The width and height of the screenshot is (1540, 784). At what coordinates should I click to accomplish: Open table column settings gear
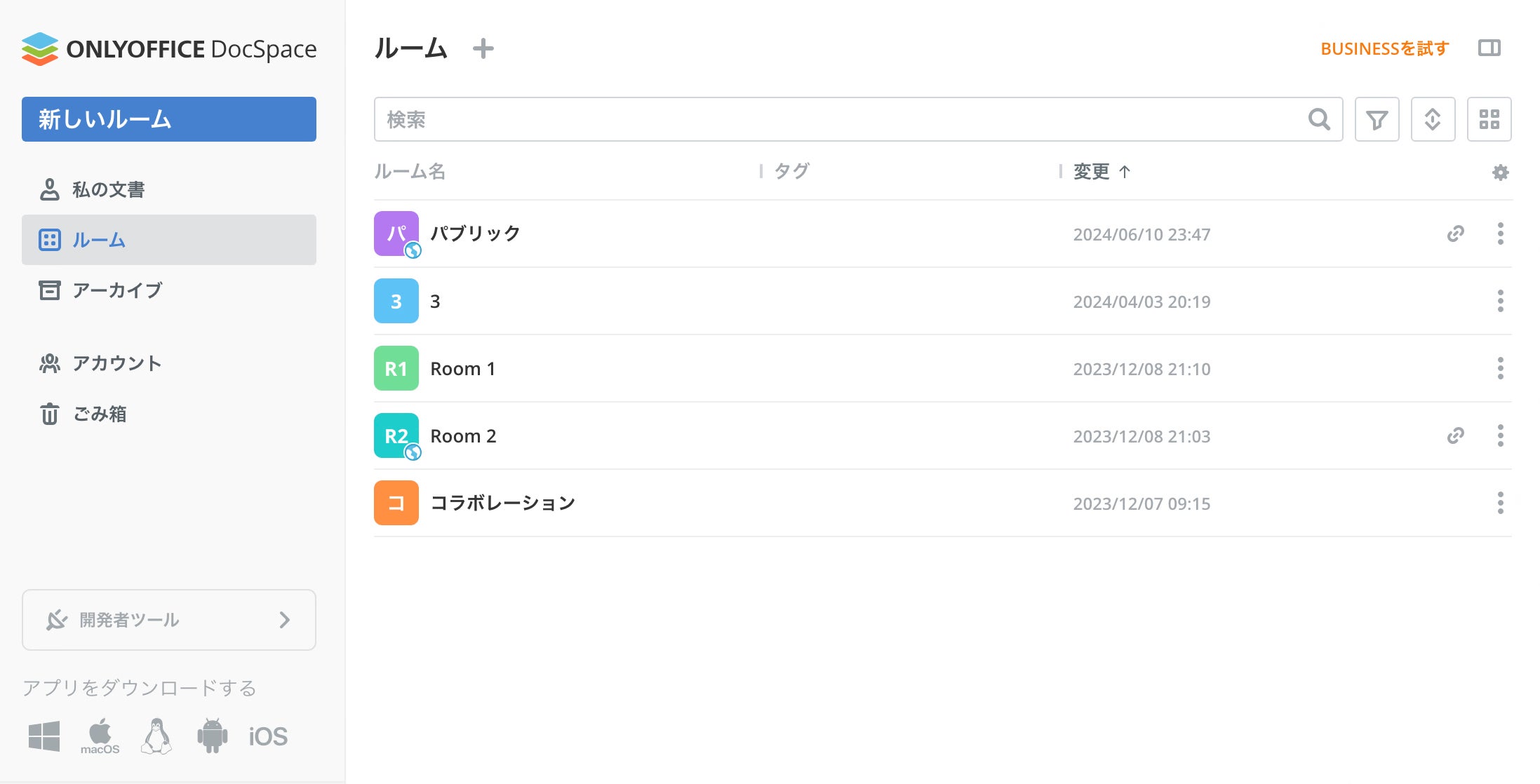point(1500,173)
